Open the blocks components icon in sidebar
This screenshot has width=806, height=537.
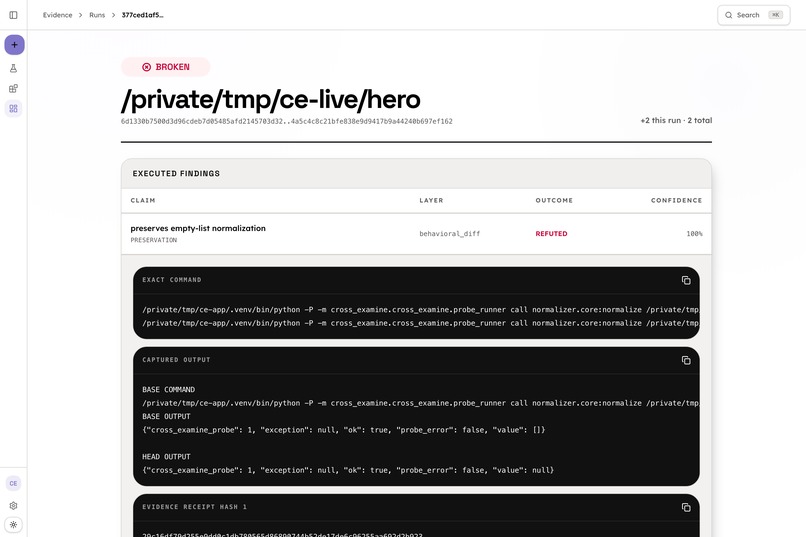tap(13, 88)
